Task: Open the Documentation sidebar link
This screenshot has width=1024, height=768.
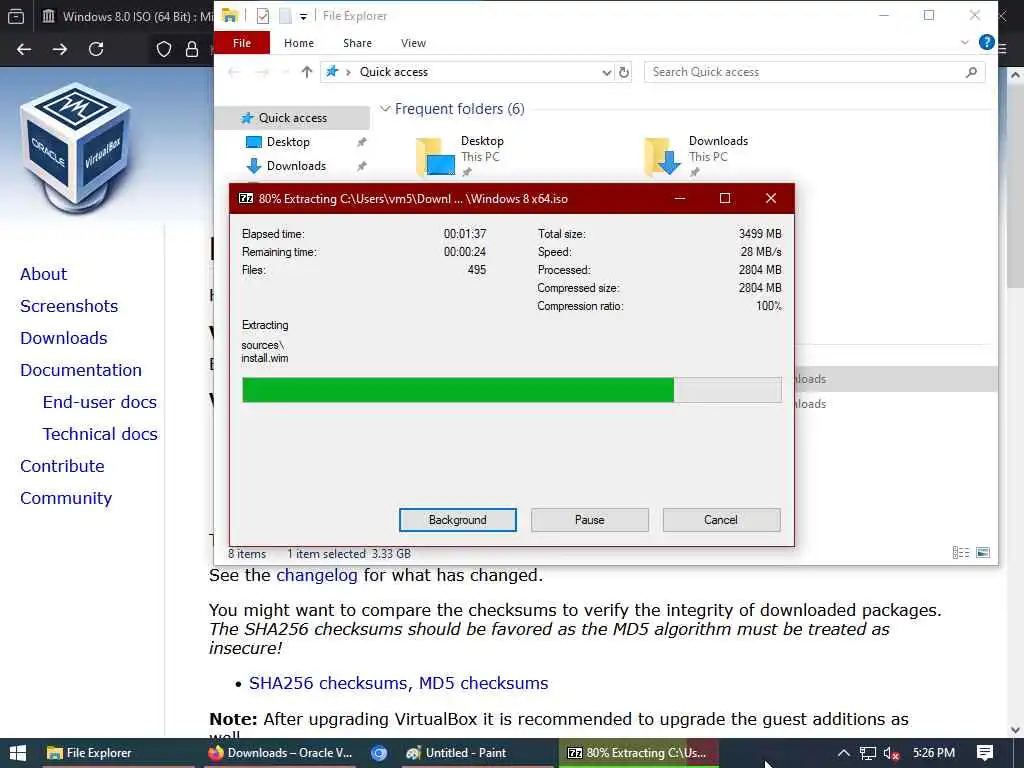Action: pos(81,370)
